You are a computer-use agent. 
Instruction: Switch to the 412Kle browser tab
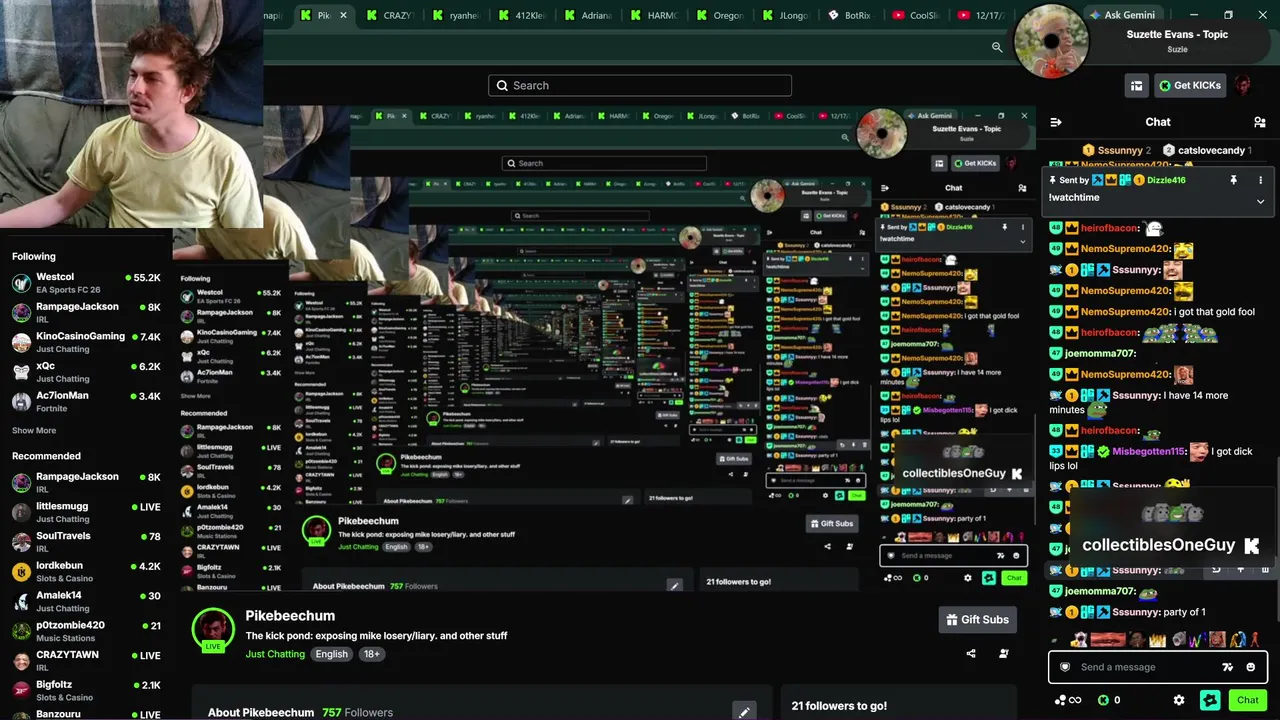click(x=521, y=15)
